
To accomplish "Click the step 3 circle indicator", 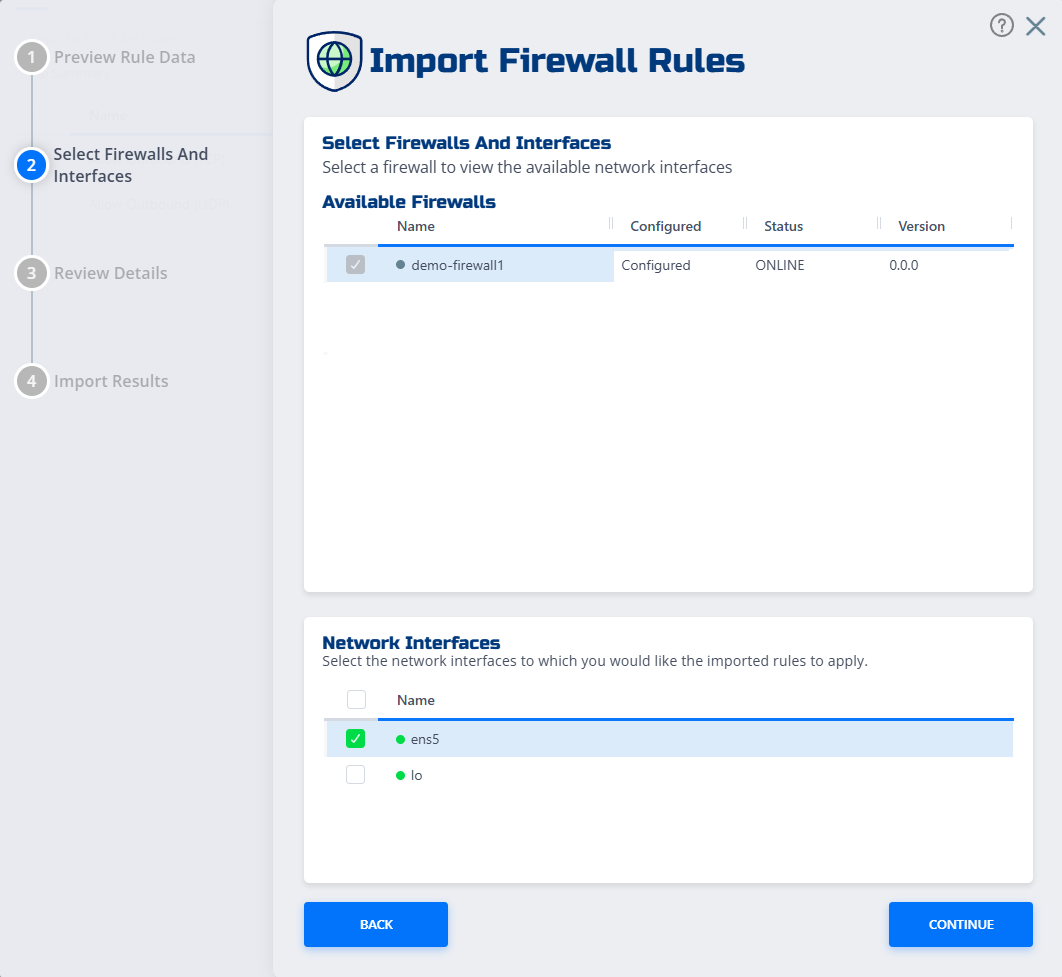I will pos(31,273).
